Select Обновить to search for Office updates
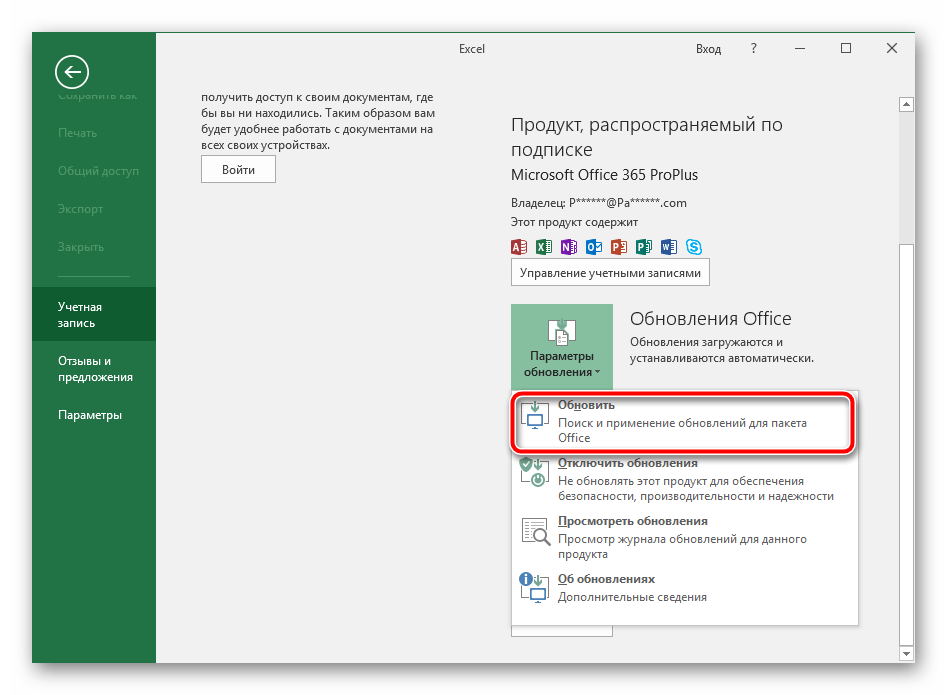This screenshot has height=695, width=947. 685,421
